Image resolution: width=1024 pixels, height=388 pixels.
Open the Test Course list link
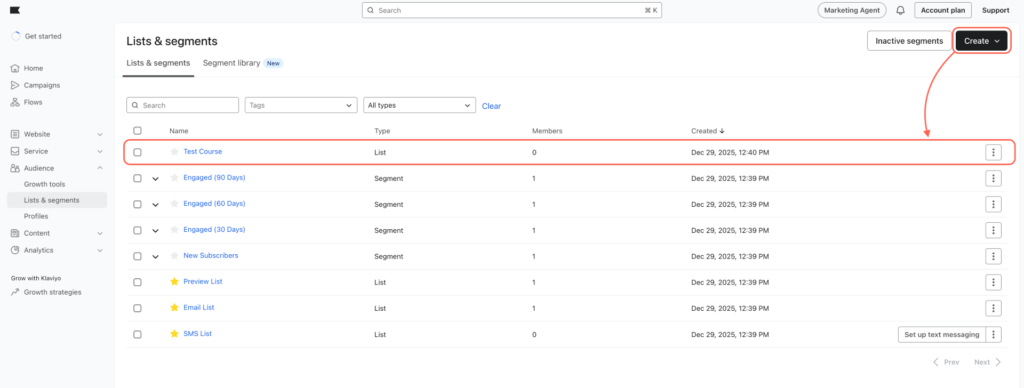coord(202,152)
